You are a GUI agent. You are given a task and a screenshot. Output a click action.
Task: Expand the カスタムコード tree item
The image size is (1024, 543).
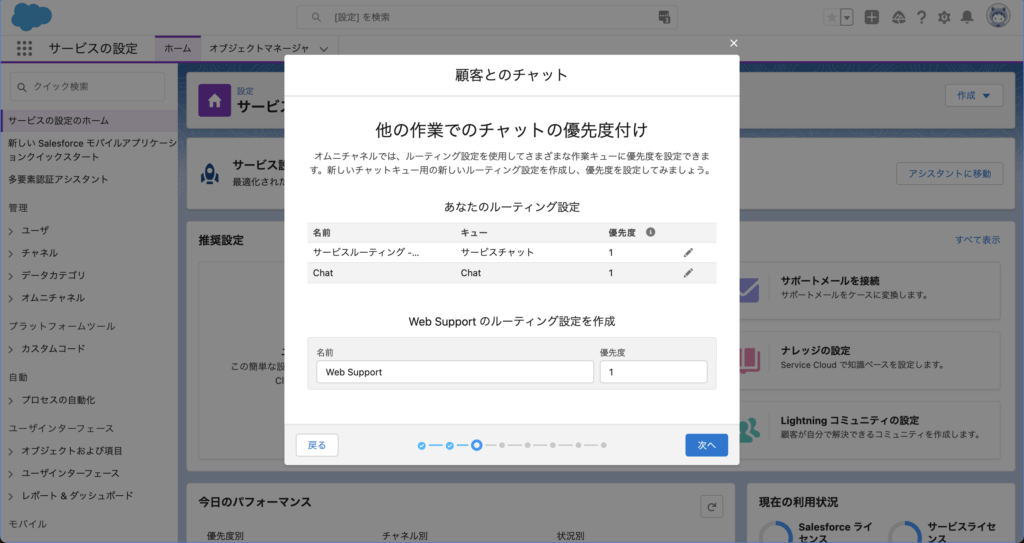pyautogui.click(x=11, y=349)
